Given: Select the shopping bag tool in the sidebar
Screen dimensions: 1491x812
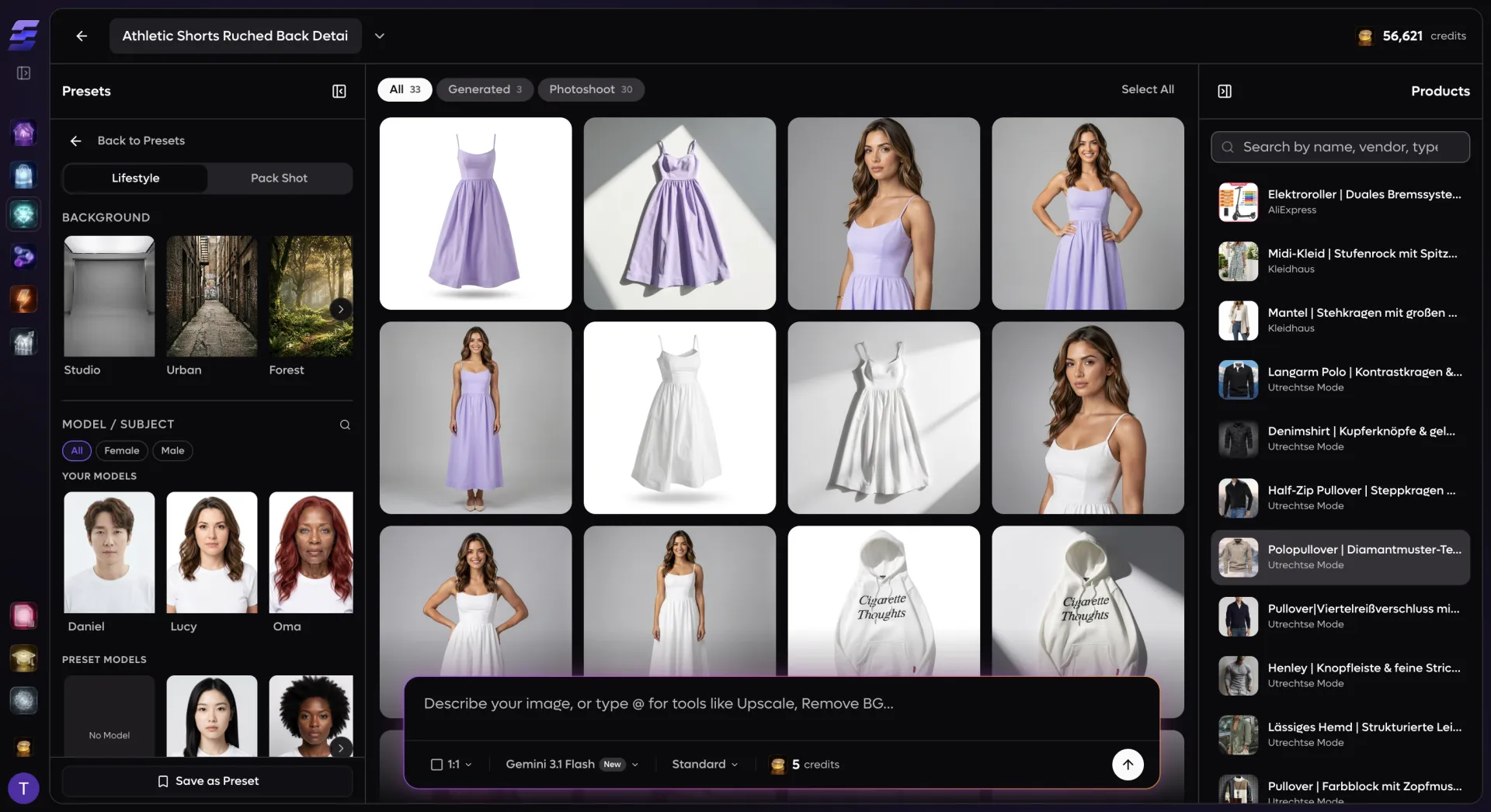Looking at the screenshot, I should 24,175.
